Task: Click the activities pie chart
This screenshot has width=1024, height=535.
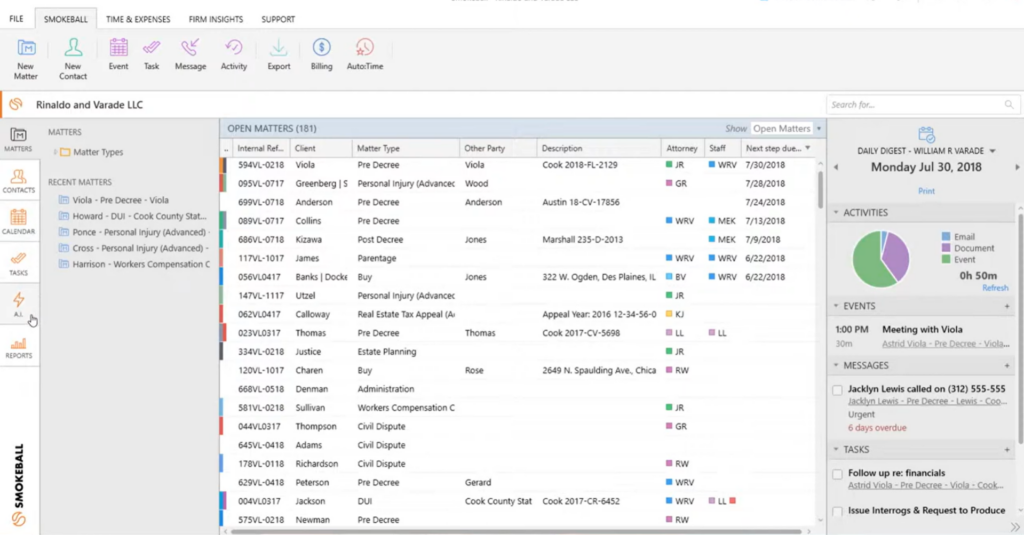Action: click(881, 259)
